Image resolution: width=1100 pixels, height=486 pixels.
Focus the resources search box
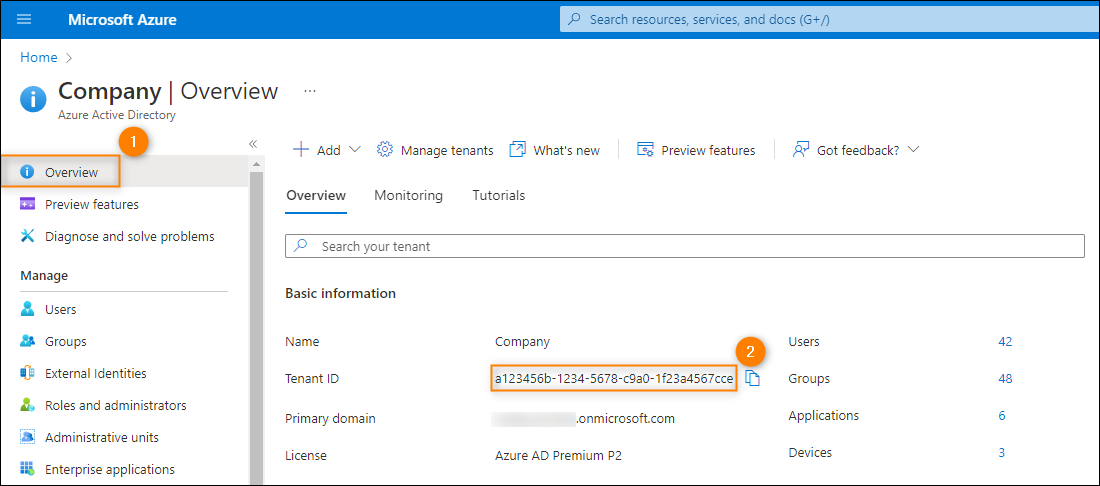829,20
